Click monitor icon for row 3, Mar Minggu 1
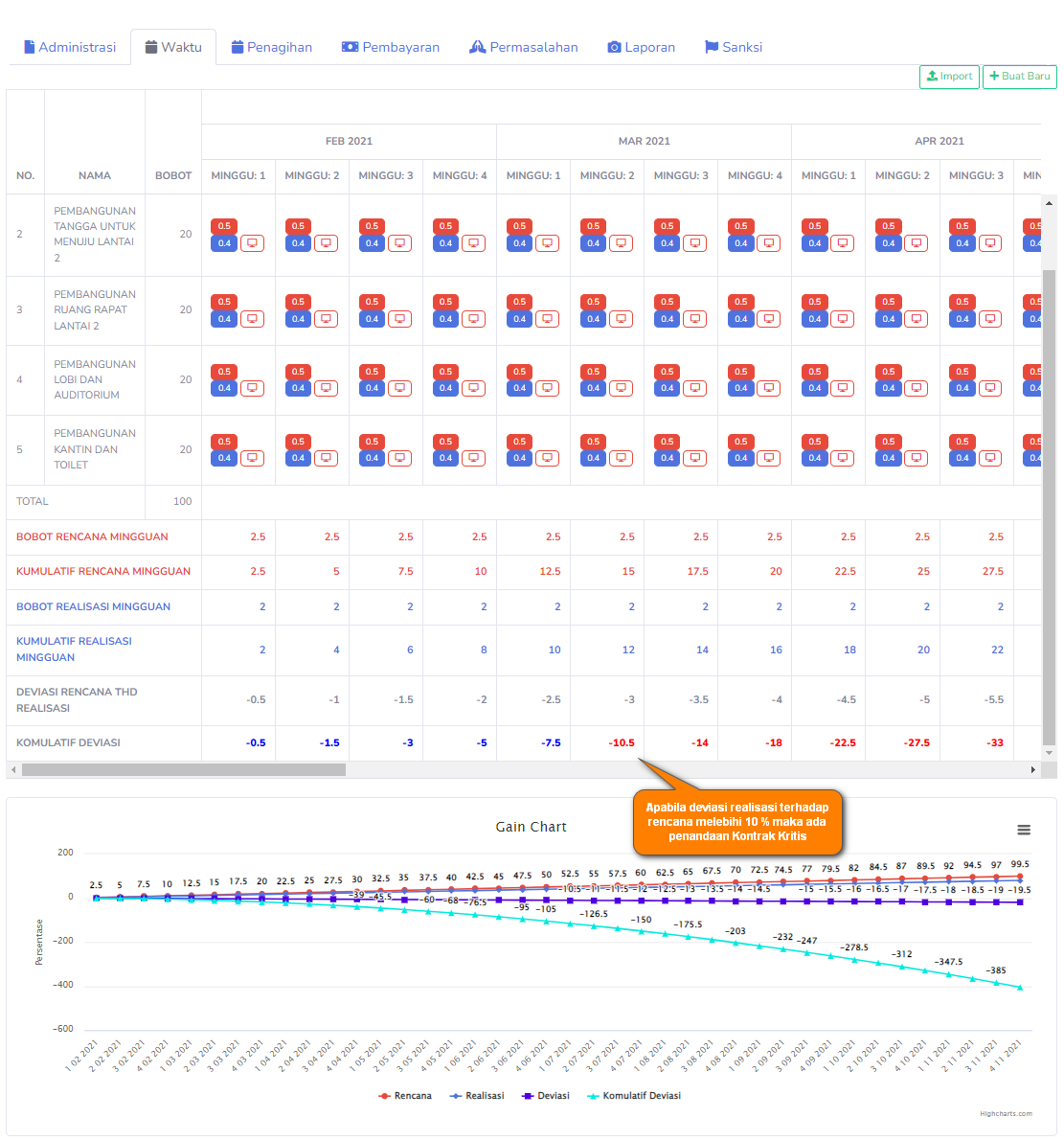Screen dimensions: 1064x1140 (x=547, y=319)
